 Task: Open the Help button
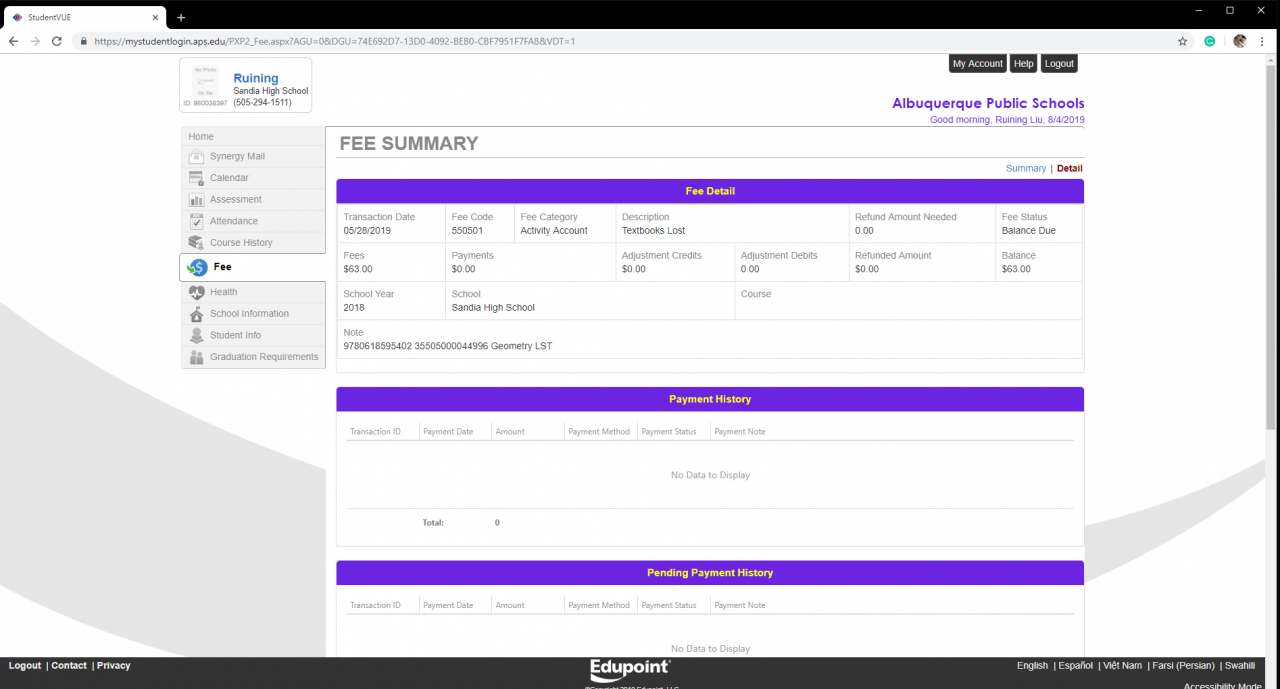(1023, 63)
